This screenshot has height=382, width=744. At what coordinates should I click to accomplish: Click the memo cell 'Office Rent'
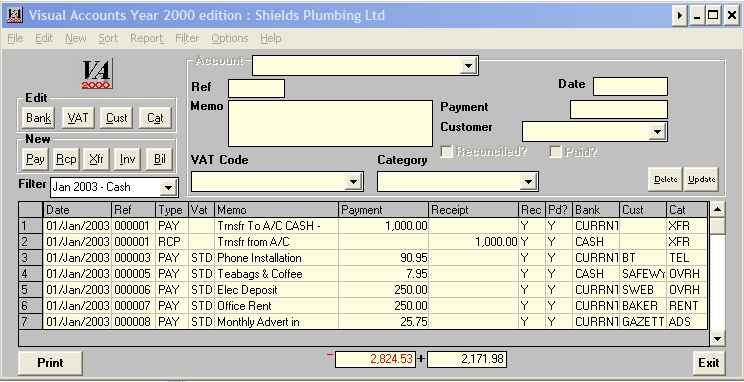pyautogui.click(x=277, y=306)
